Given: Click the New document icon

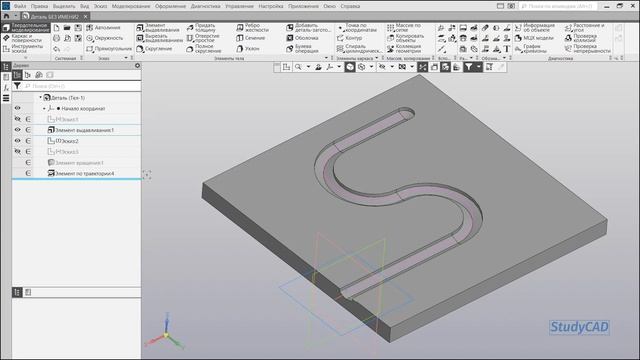Looking at the screenshot, I should [x=56, y=27].
